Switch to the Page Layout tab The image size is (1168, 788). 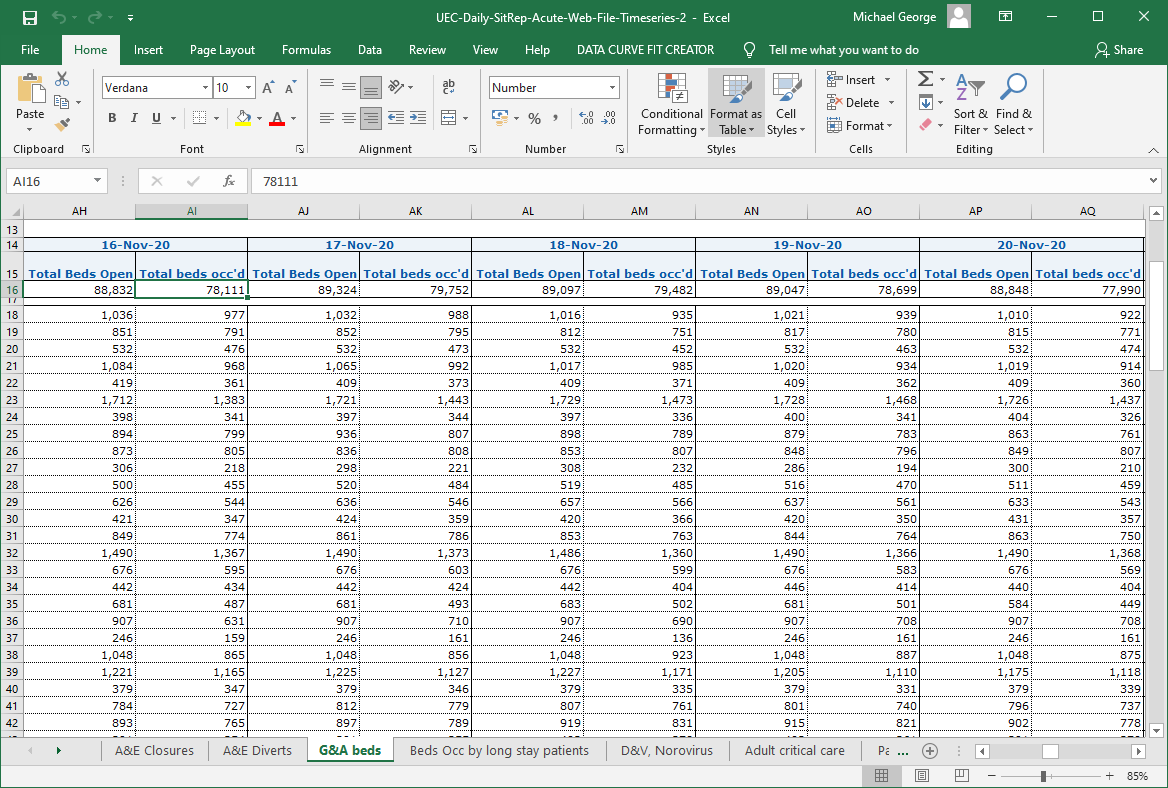coord(222,50)
